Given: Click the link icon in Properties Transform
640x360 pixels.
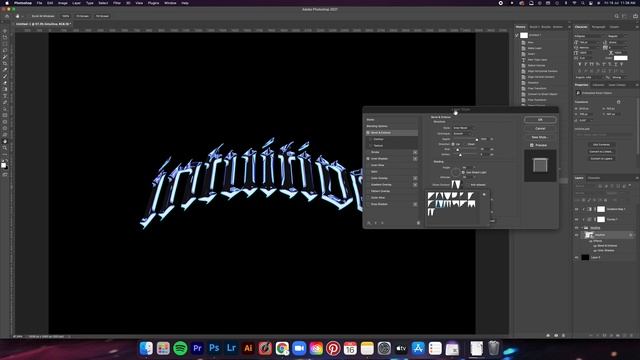Looking at the screenshot, I should [619, 102].
